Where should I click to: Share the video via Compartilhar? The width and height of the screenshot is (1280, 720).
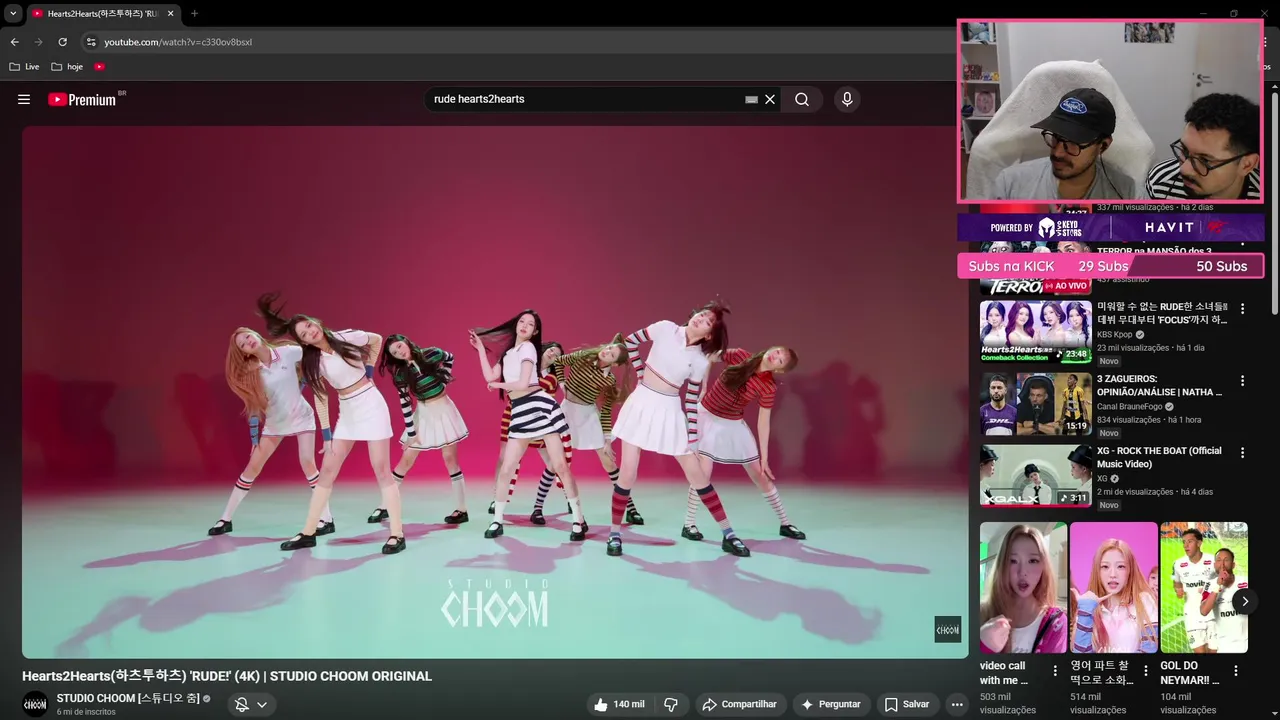point(739,704)
